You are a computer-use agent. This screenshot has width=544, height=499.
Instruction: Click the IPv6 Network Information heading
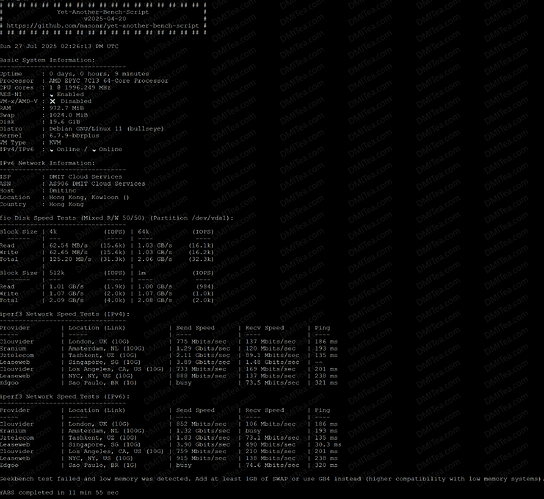(x=47, y=163)
